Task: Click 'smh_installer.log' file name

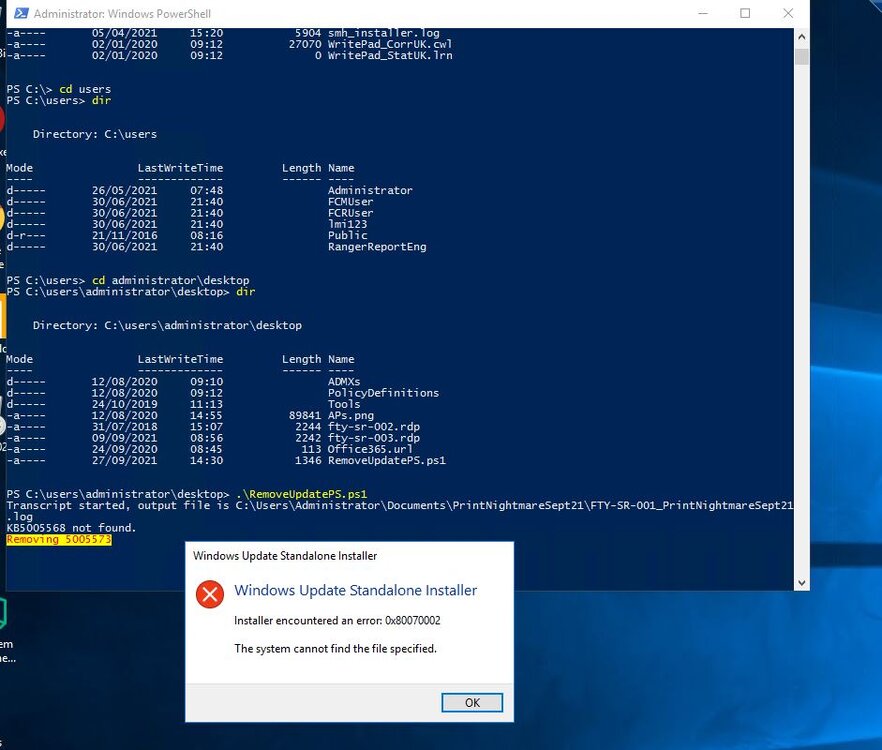Action: pyautogui.click(x=383, y=33)
